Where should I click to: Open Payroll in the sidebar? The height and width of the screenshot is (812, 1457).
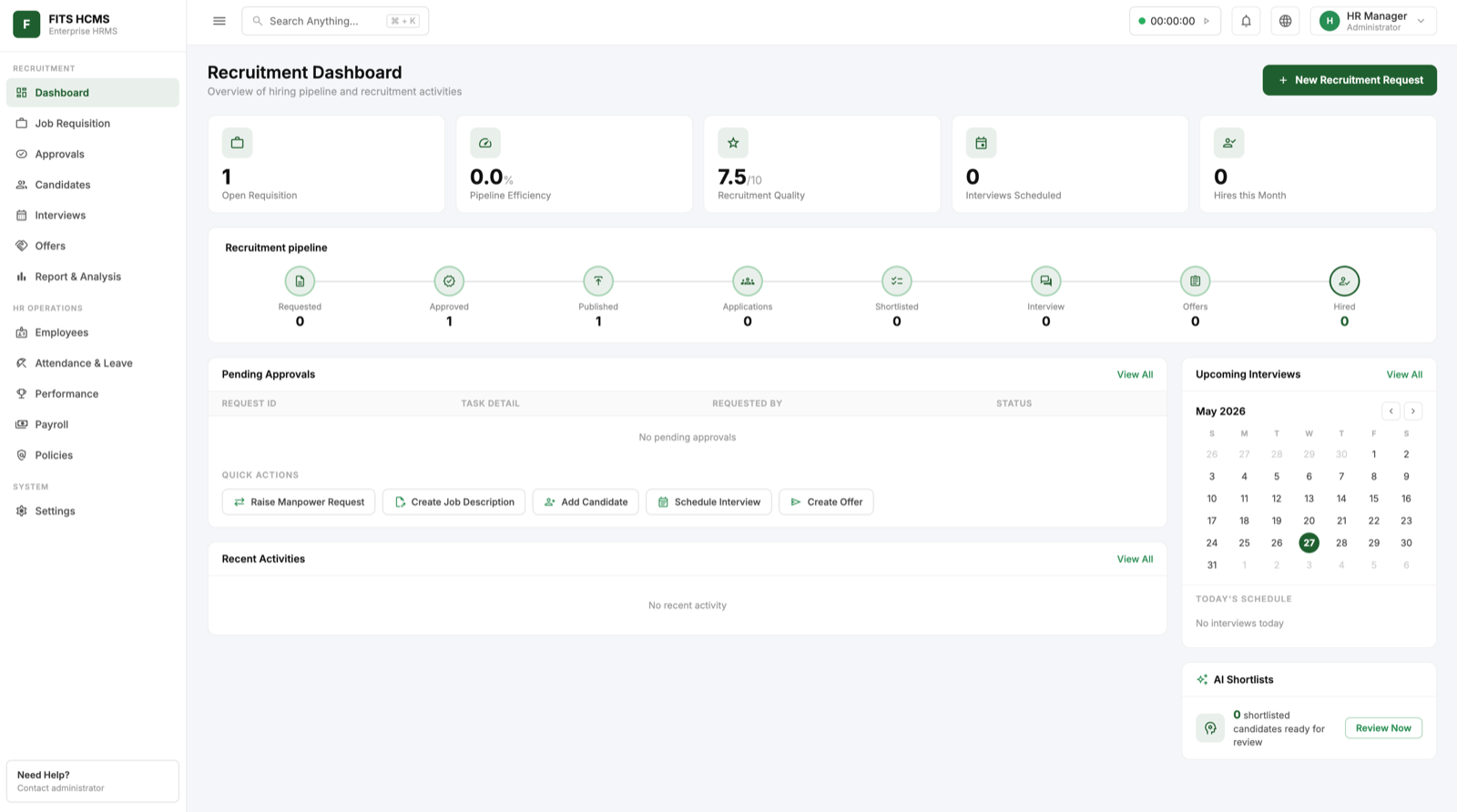pyautogui.click(x=93, y=425)
